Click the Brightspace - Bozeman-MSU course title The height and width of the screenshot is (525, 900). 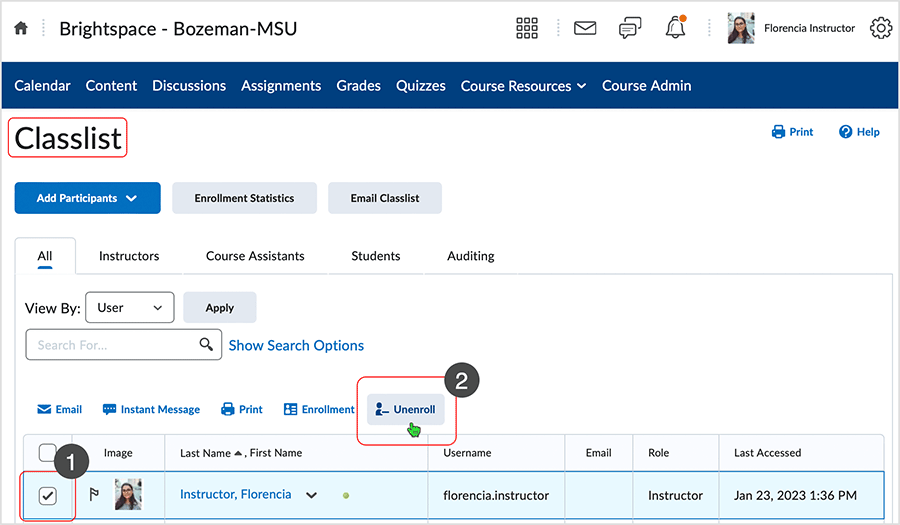(x=178, y=29)
